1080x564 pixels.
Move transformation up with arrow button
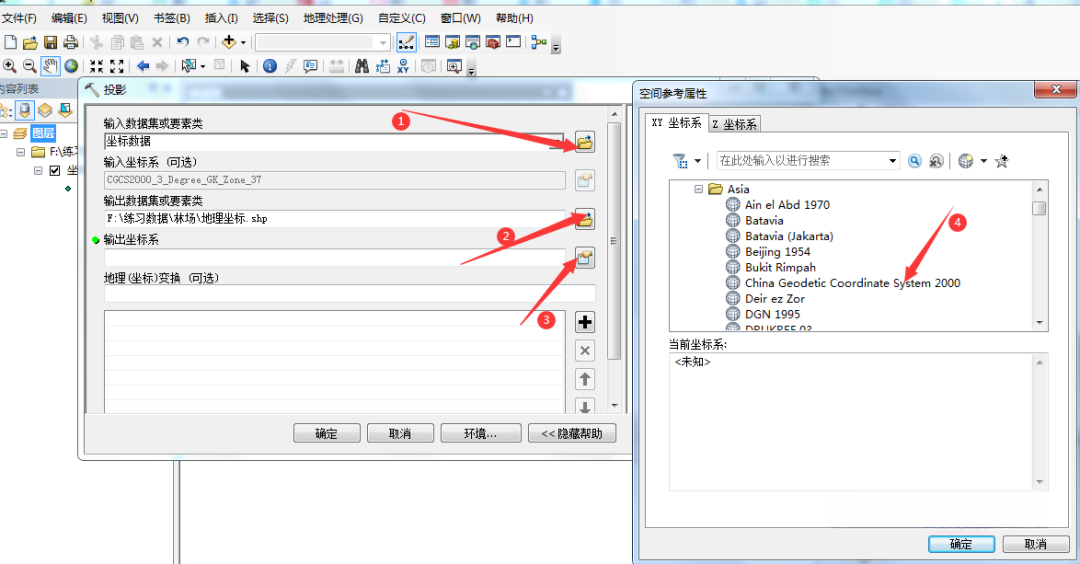[585, 379]
